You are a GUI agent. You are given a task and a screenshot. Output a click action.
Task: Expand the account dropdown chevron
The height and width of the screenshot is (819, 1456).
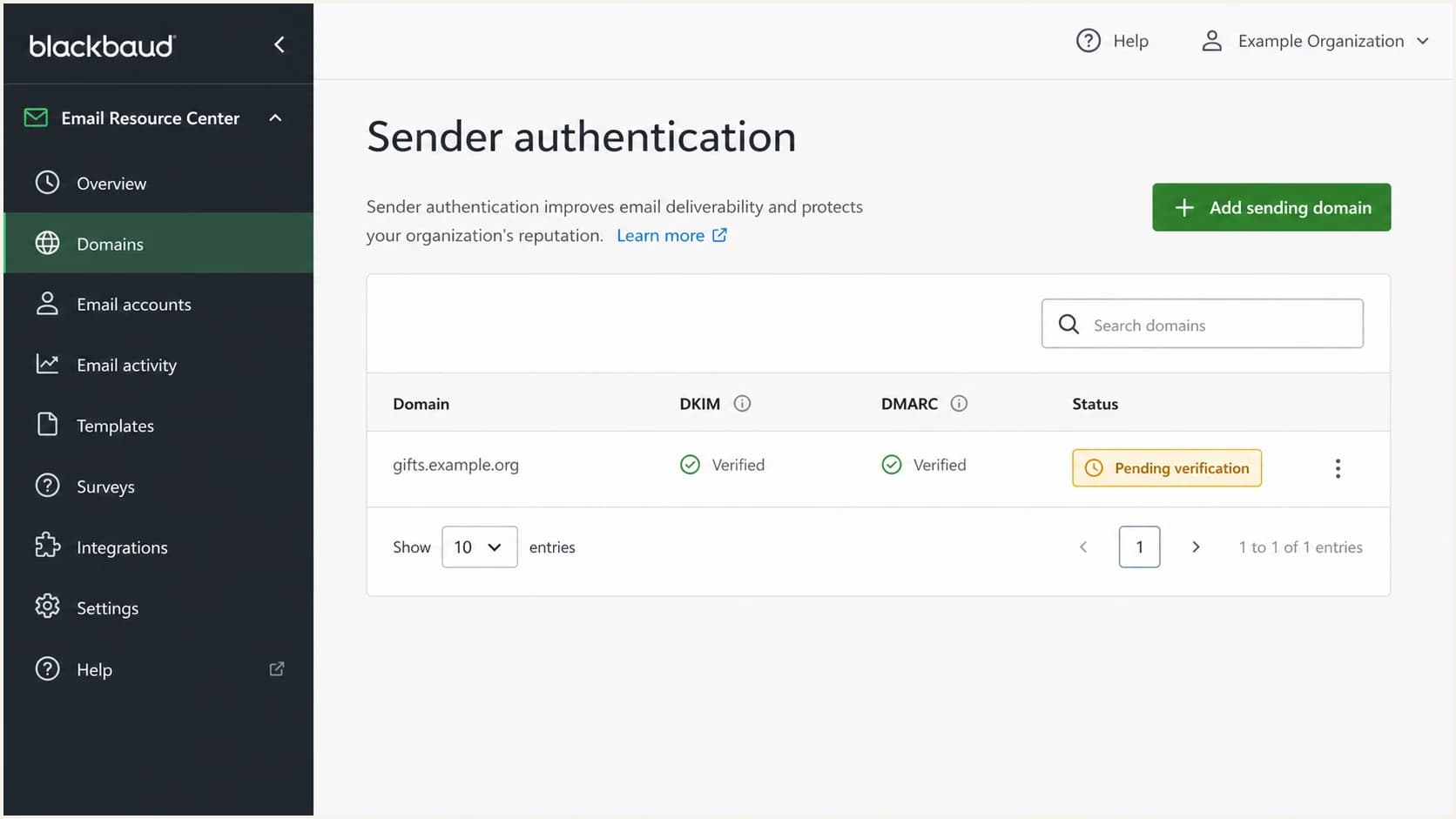(1422, 41)
